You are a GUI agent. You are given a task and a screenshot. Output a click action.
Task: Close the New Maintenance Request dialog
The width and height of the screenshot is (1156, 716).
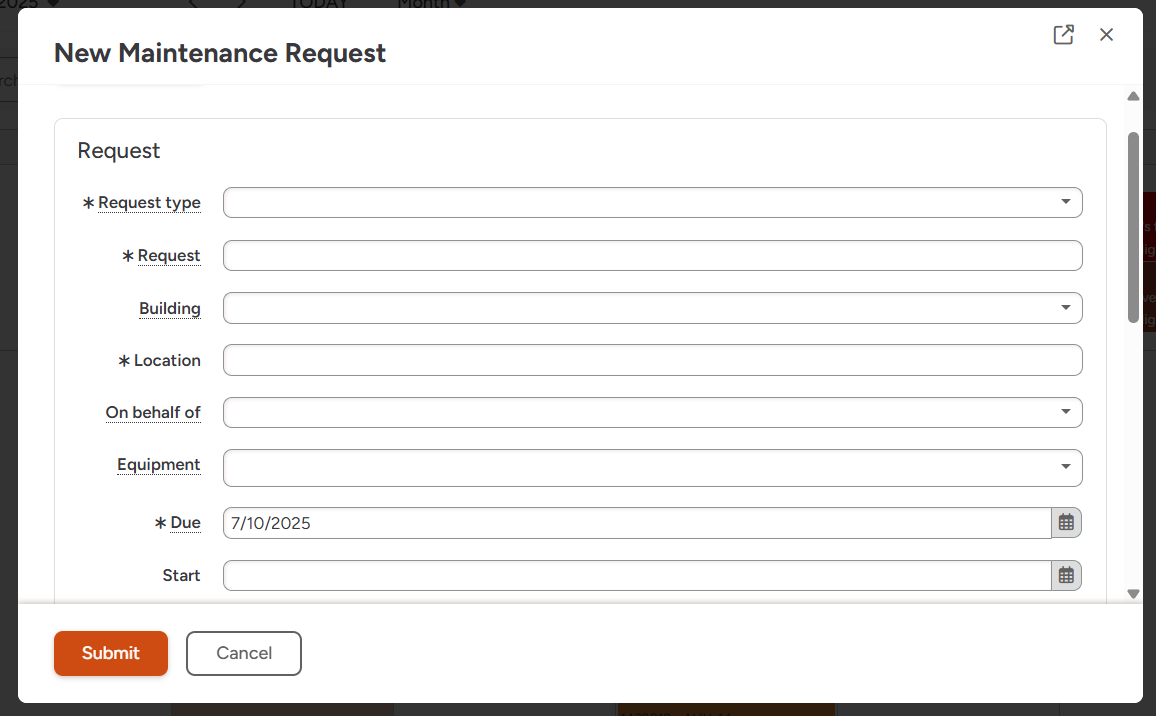tap(1106, 35)
